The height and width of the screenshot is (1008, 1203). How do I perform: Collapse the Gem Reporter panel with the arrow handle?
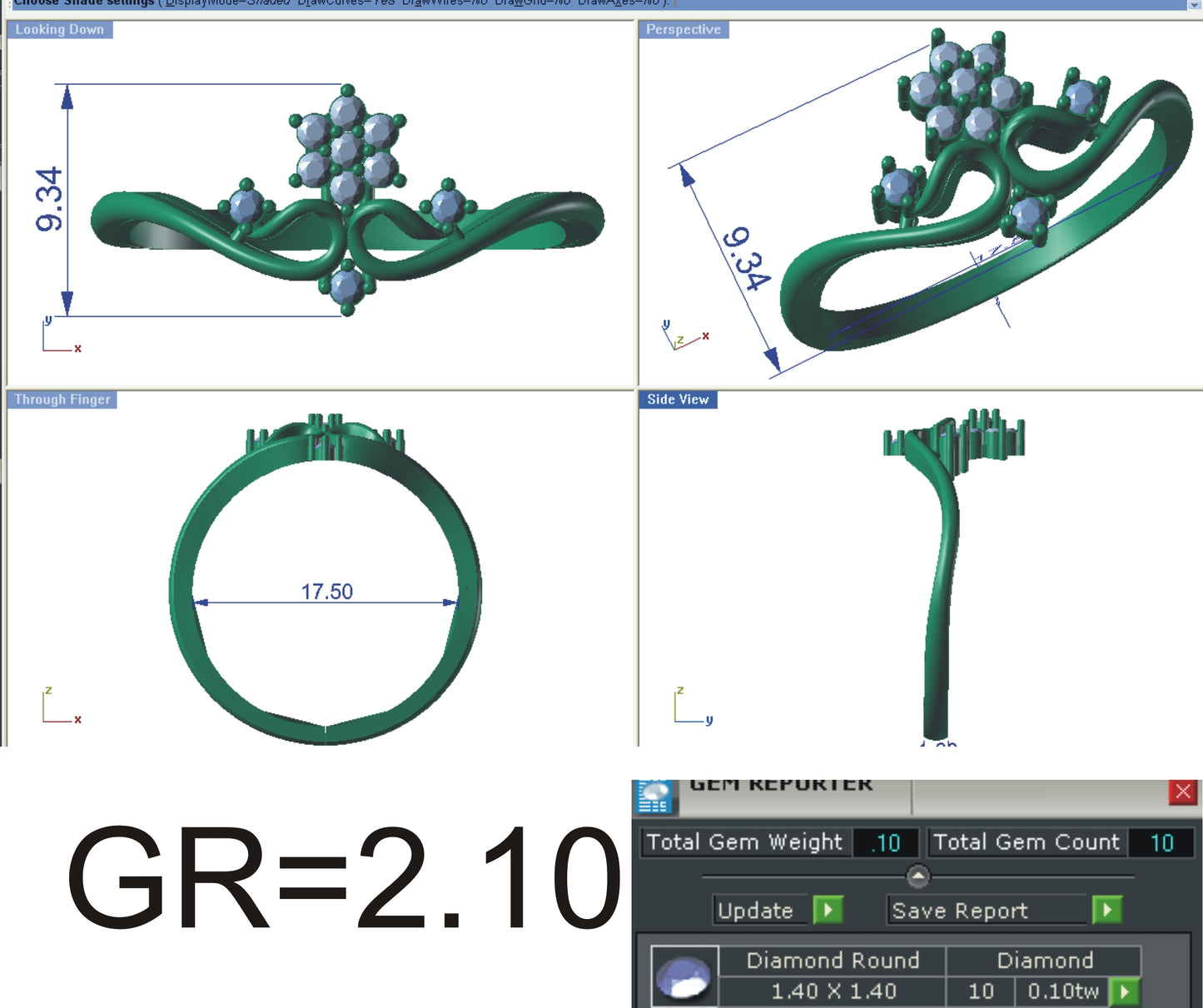pos(917,874)
